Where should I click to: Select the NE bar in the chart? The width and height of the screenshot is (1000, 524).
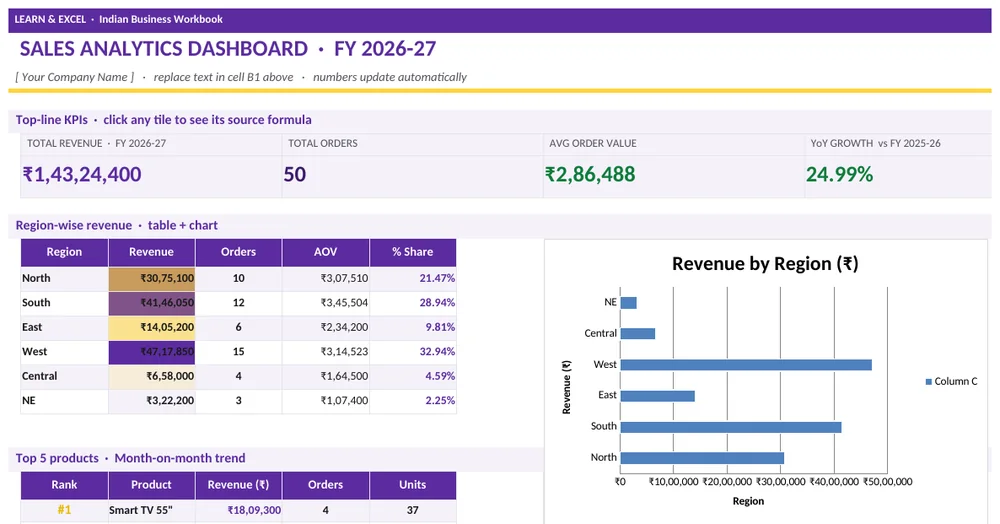(628, 303)
